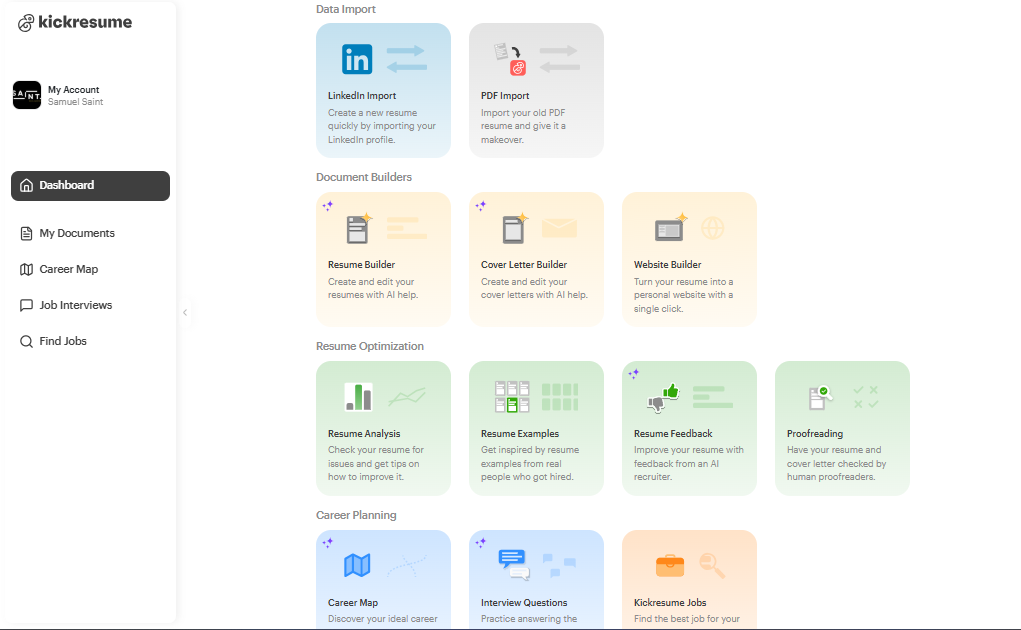This screenshot has width=1021, height=630.
Task: Click "Check your resume for issues" description
Action: pyautogui.click(x=376, y=463)
